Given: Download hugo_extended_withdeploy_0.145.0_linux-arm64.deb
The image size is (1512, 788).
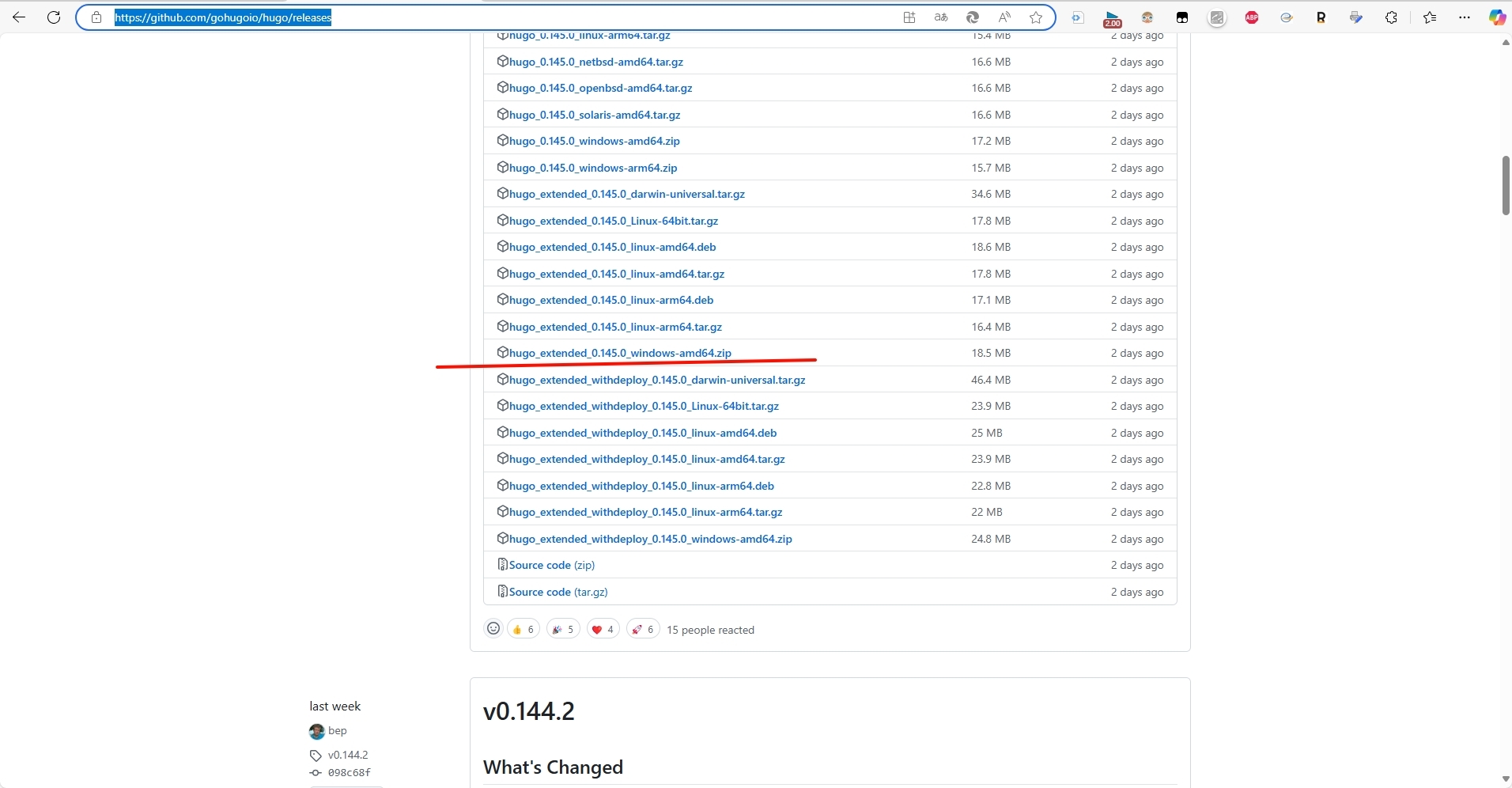Looking at the screenshot, I should click(x=642, y=486).
